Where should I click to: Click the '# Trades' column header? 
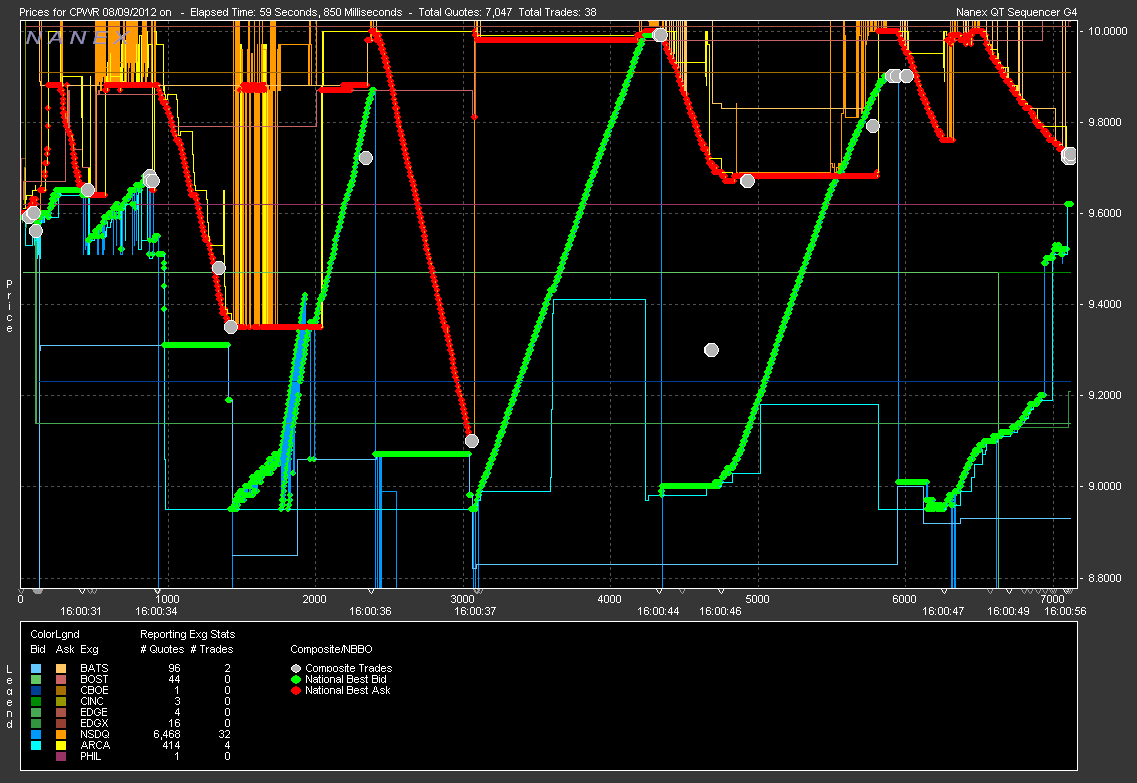point(212,649)
